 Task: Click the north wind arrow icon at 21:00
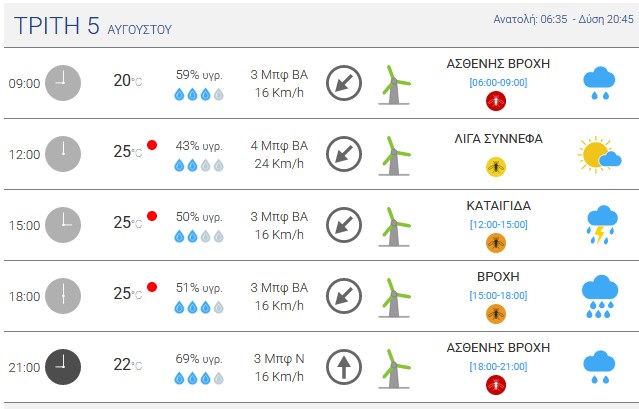point(344,367)
